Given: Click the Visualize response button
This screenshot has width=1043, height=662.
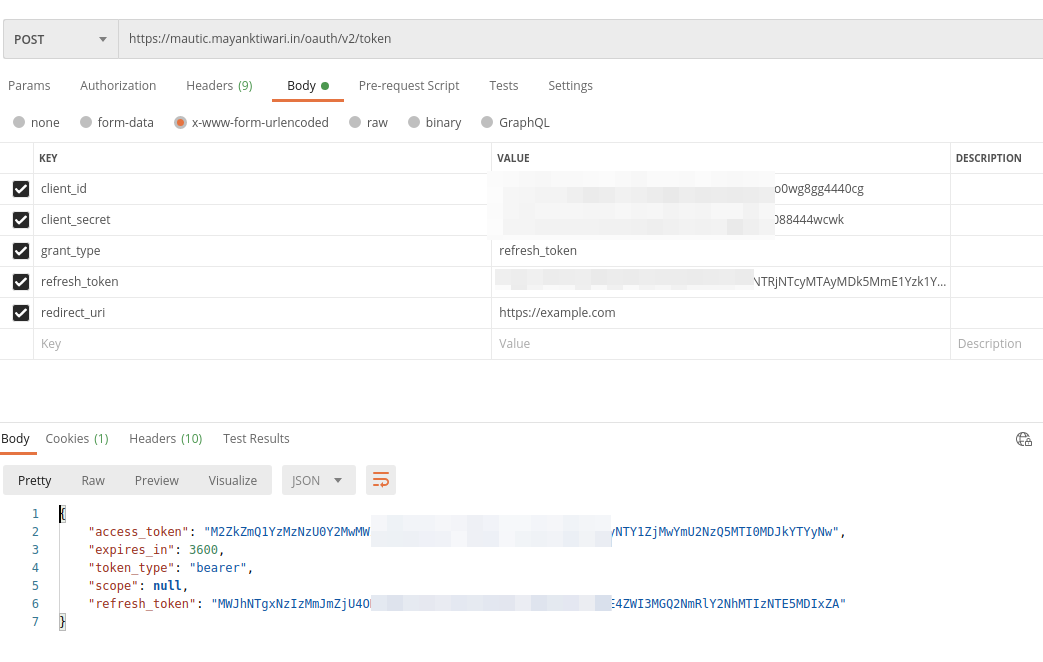Looking at the screenshot, I should 233,481.
